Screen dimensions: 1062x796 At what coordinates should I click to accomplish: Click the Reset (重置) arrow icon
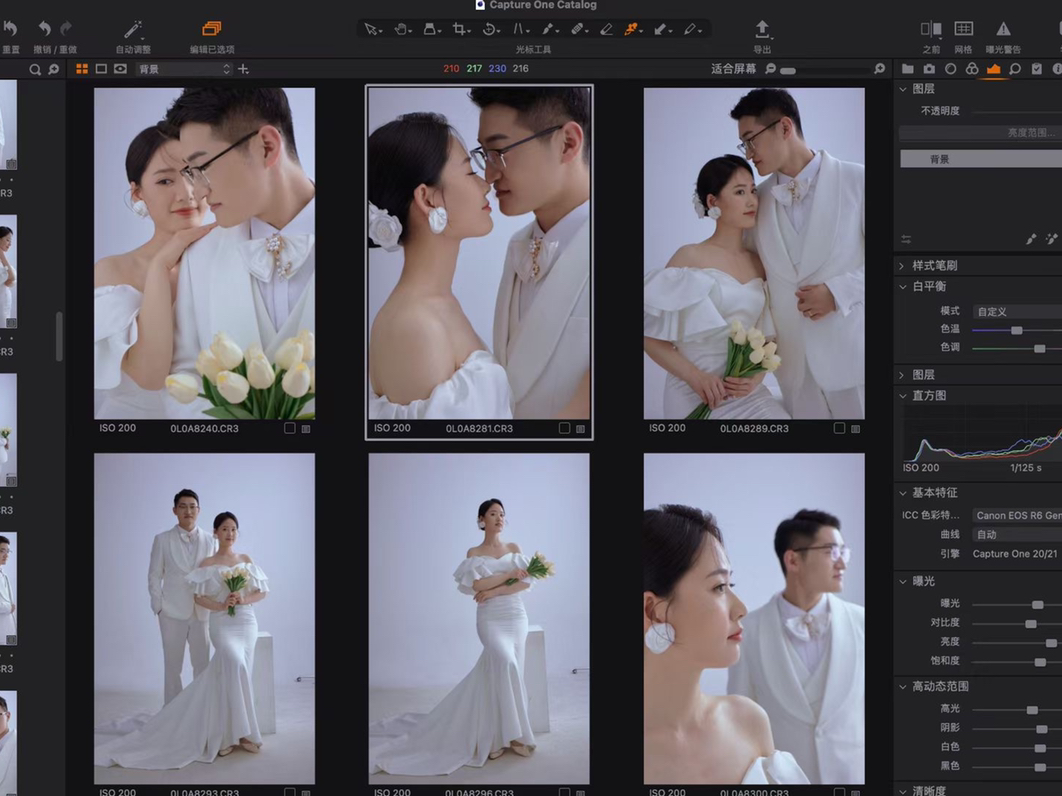(10, 28)
